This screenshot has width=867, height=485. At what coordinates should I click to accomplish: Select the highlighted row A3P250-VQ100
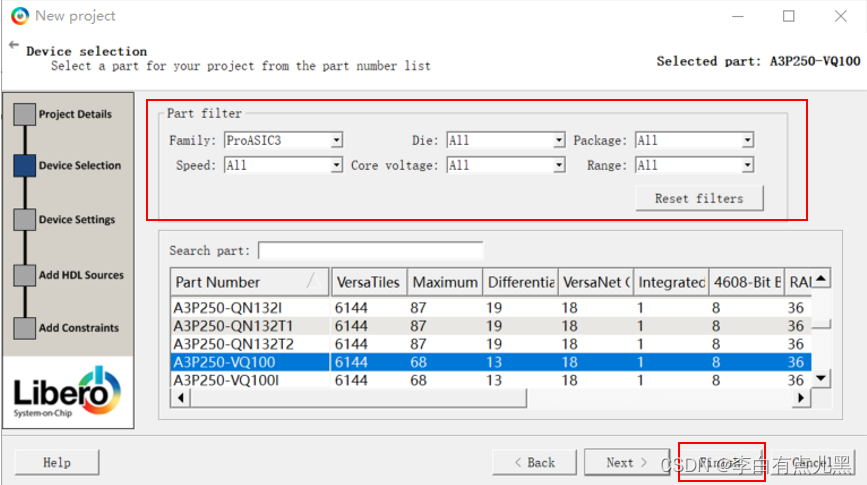click(x=491, y=362)
